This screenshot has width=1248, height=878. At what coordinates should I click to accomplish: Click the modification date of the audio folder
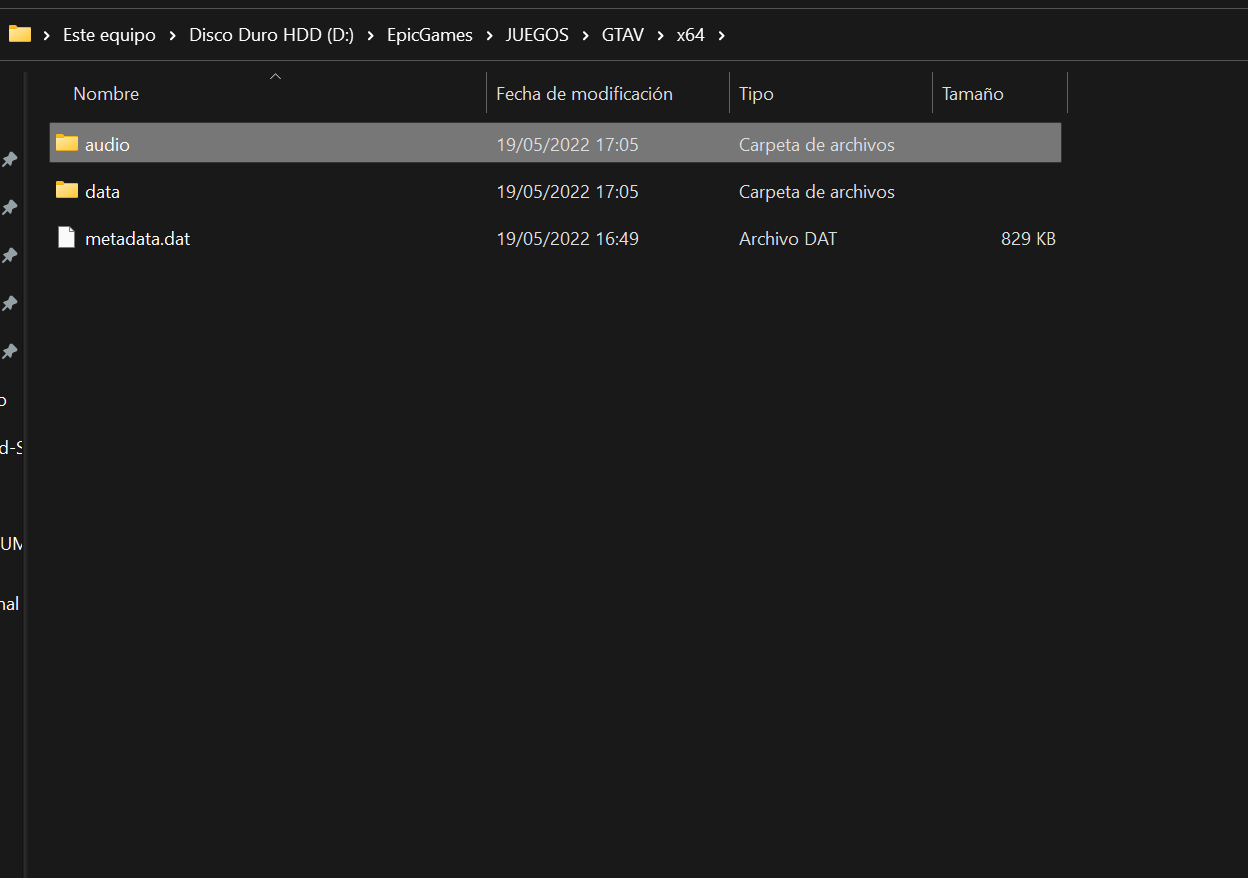click(567, 144)
